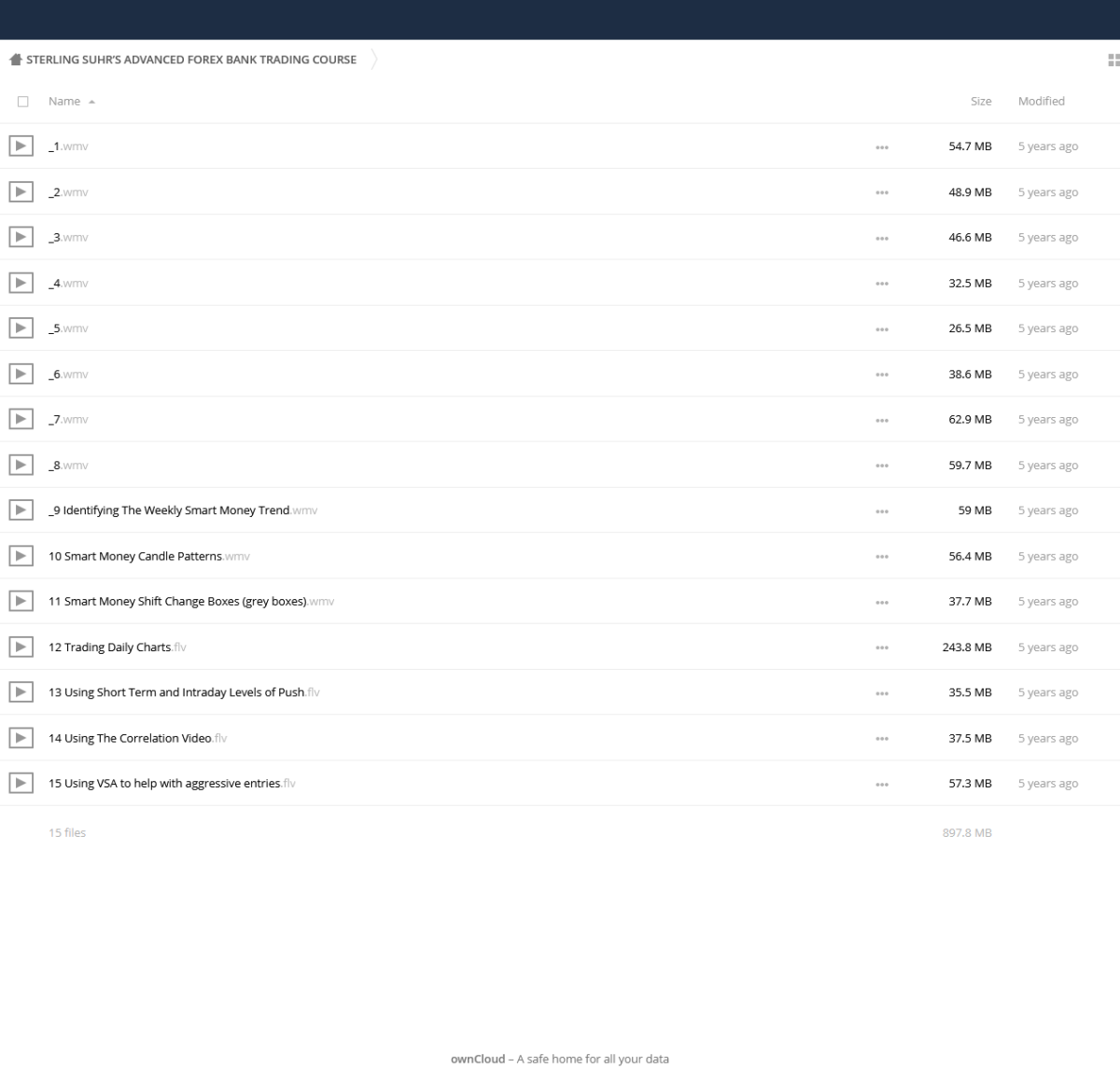
Task: Click video icon of _4.wmv
Action: point(21,283)
